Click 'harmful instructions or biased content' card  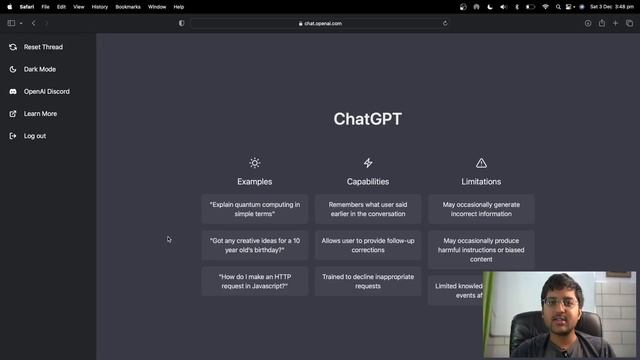point(481,250)
